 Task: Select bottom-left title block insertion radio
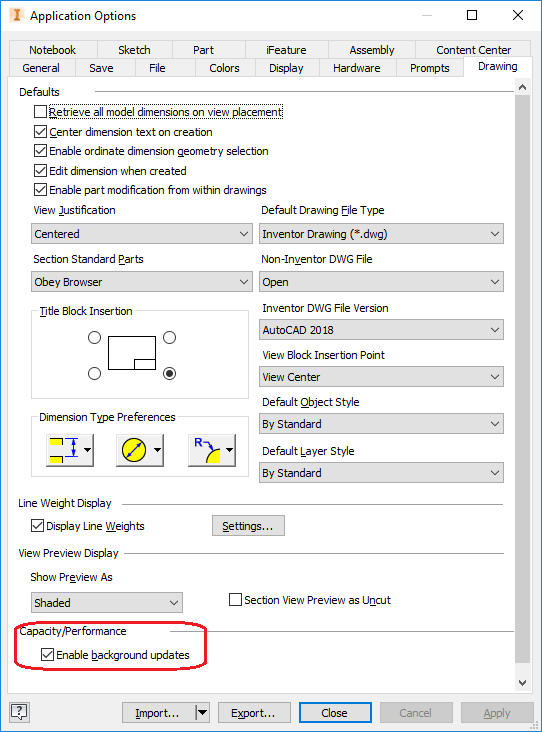coord(94,373)
